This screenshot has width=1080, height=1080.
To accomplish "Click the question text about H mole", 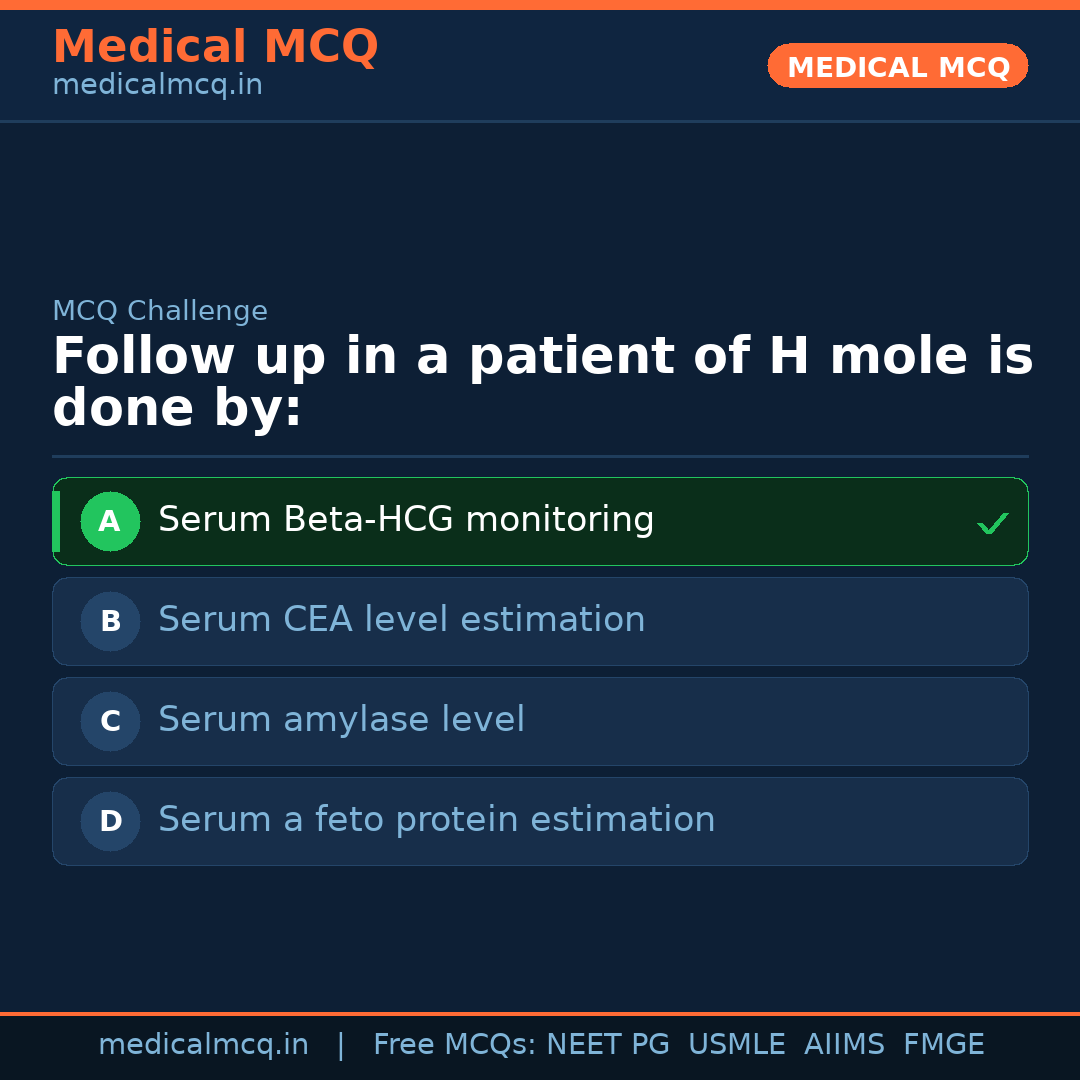I will pyautogui.click(x=542, y=383).
